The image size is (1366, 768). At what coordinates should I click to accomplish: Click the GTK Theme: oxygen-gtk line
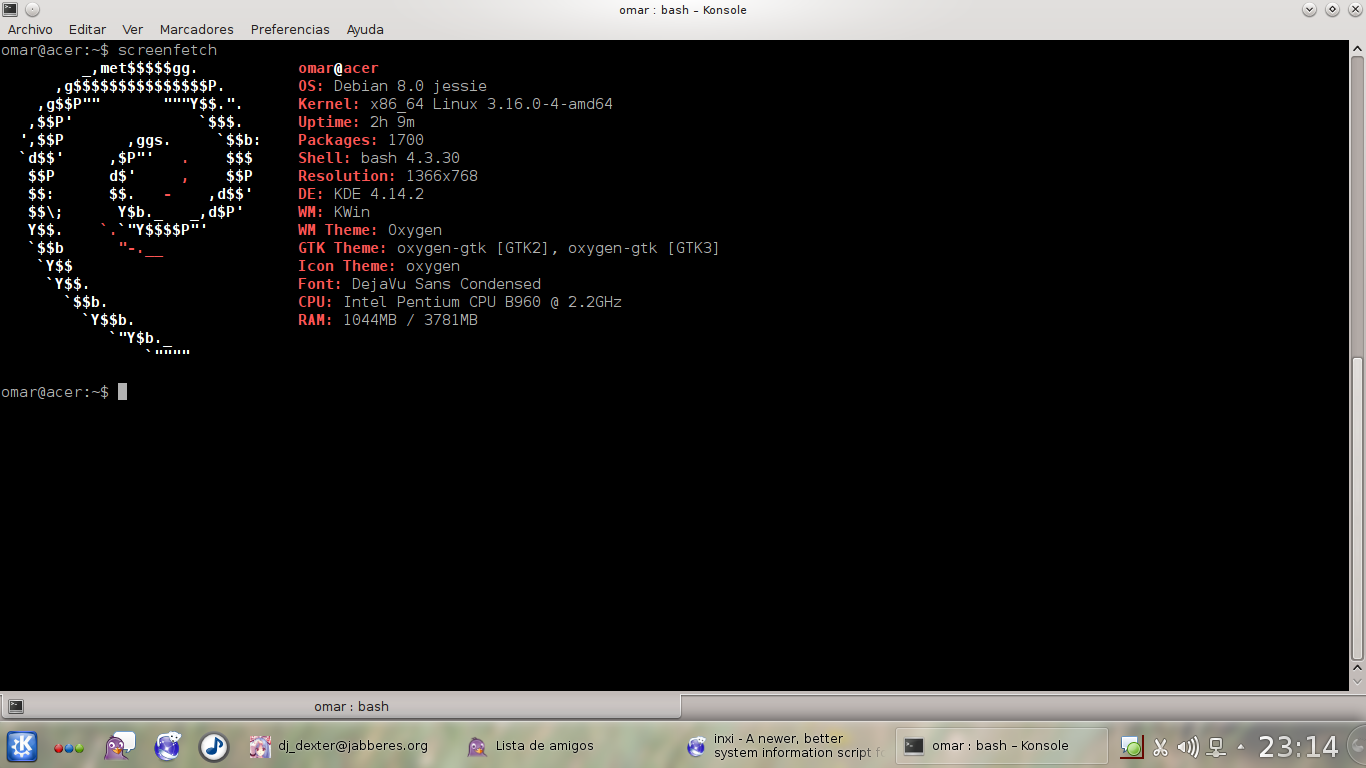click(509, 248)
